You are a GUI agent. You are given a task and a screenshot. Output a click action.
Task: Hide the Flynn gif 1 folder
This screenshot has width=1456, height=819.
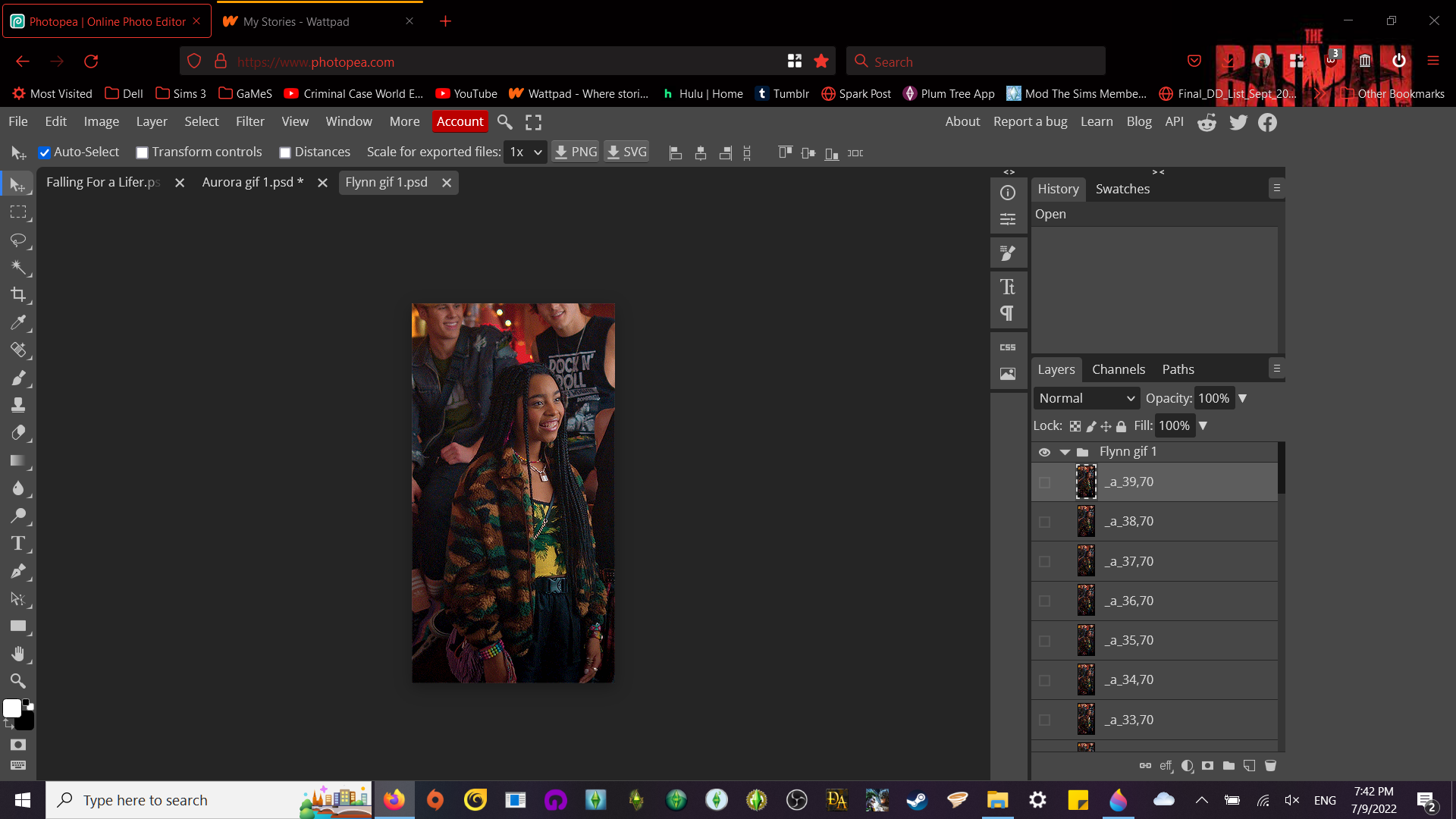point(1044,452)
